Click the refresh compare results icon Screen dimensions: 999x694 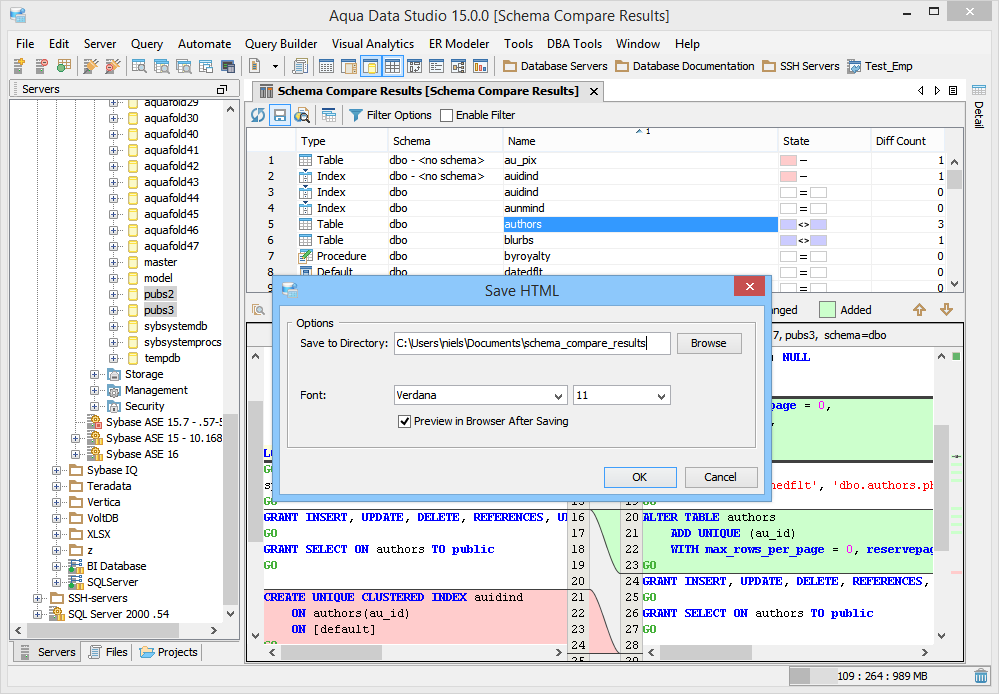point(258,115)
